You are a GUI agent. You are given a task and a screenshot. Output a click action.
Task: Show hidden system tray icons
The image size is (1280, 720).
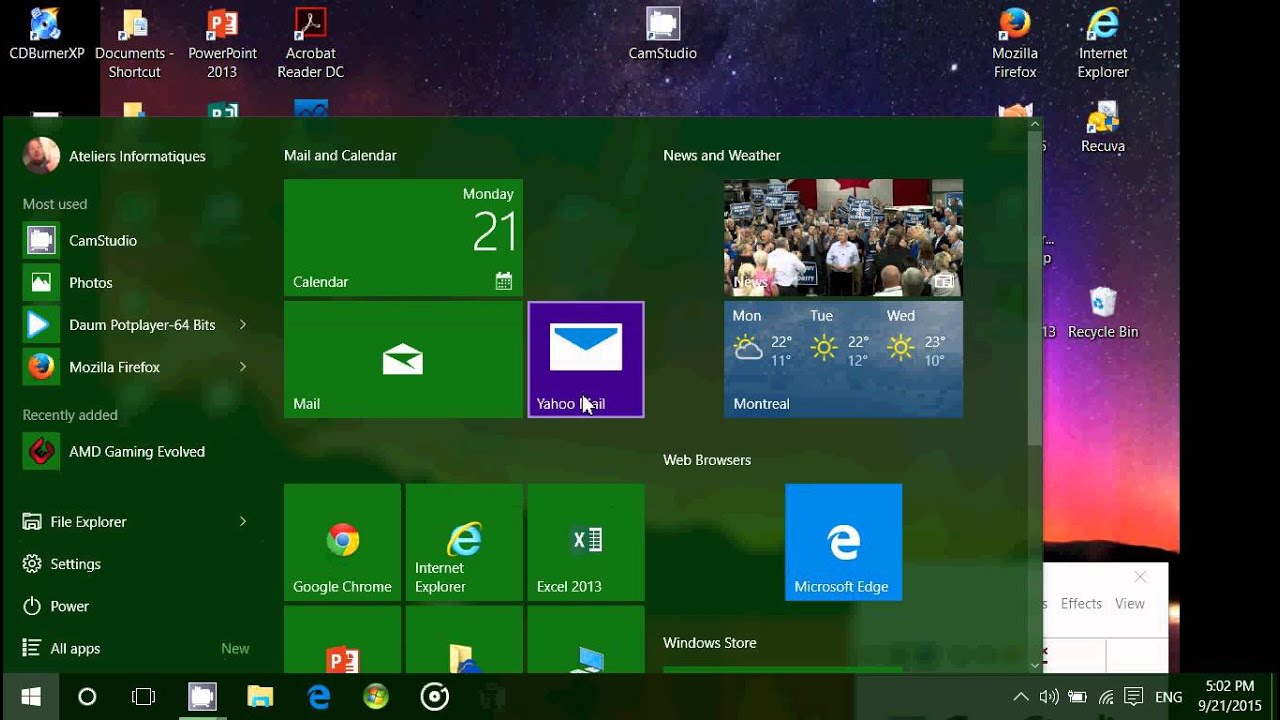tap(1020, 697)
